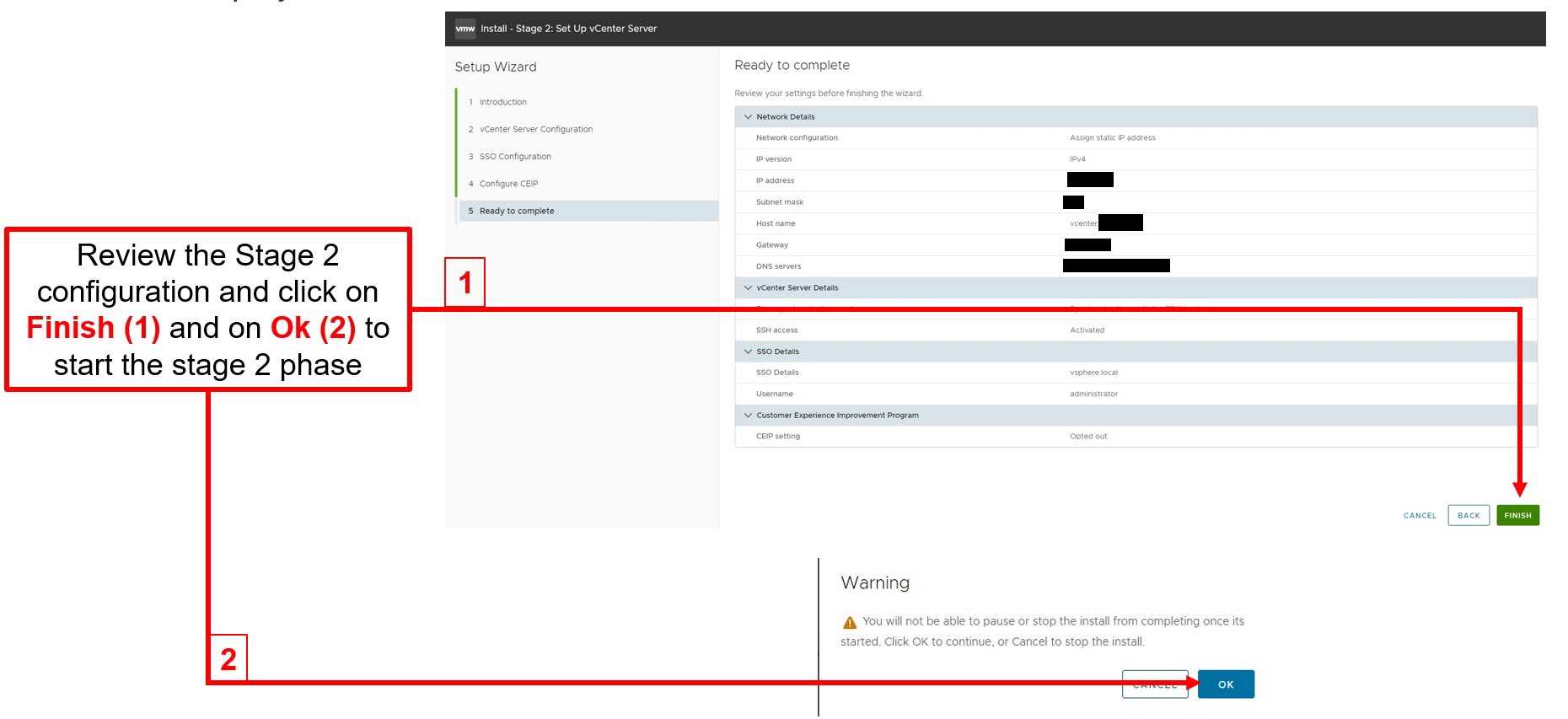Collapse the SSO Details section
This screenshot has width=1568, height=719.
pyautogui.click(x=748, y=351)
